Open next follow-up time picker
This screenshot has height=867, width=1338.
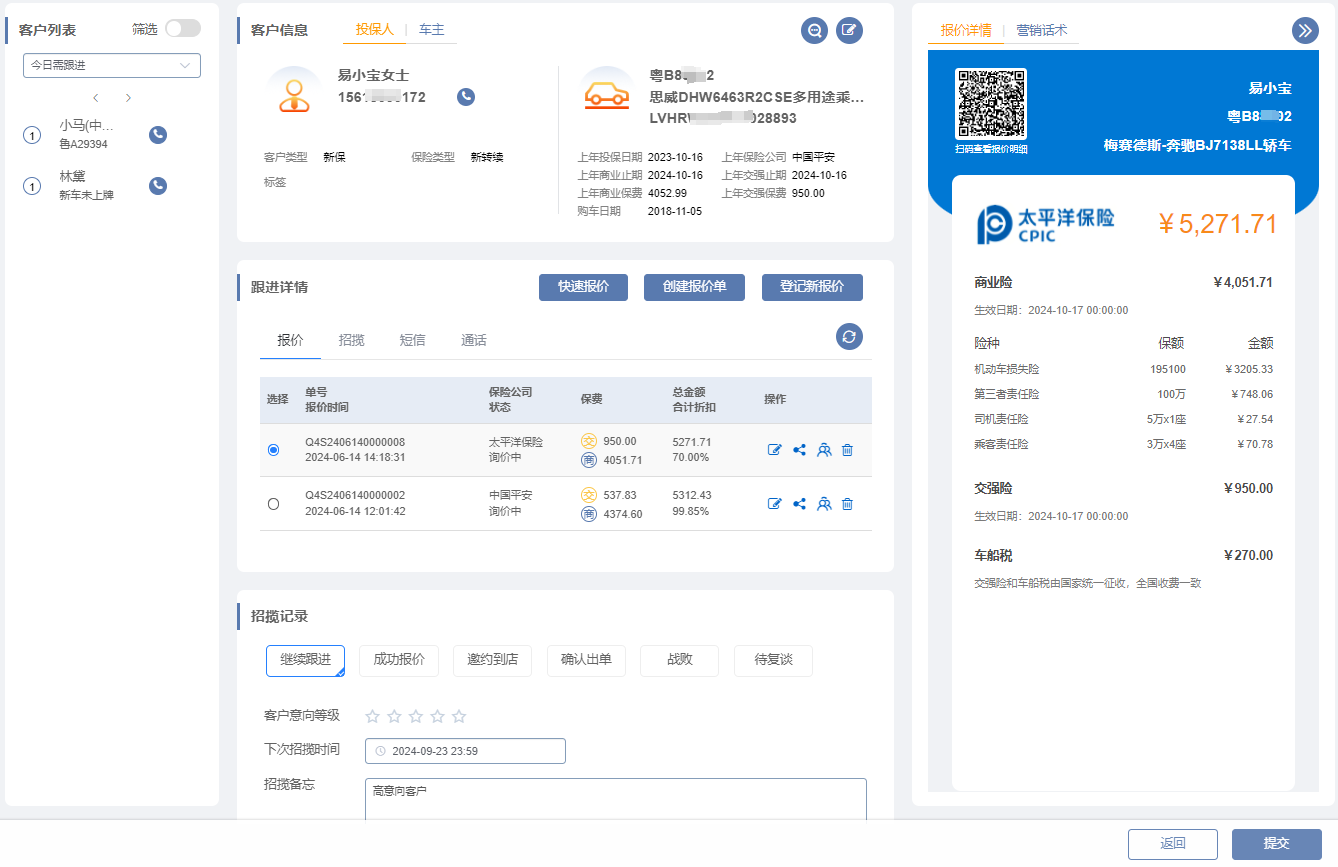tap(465, 751)
